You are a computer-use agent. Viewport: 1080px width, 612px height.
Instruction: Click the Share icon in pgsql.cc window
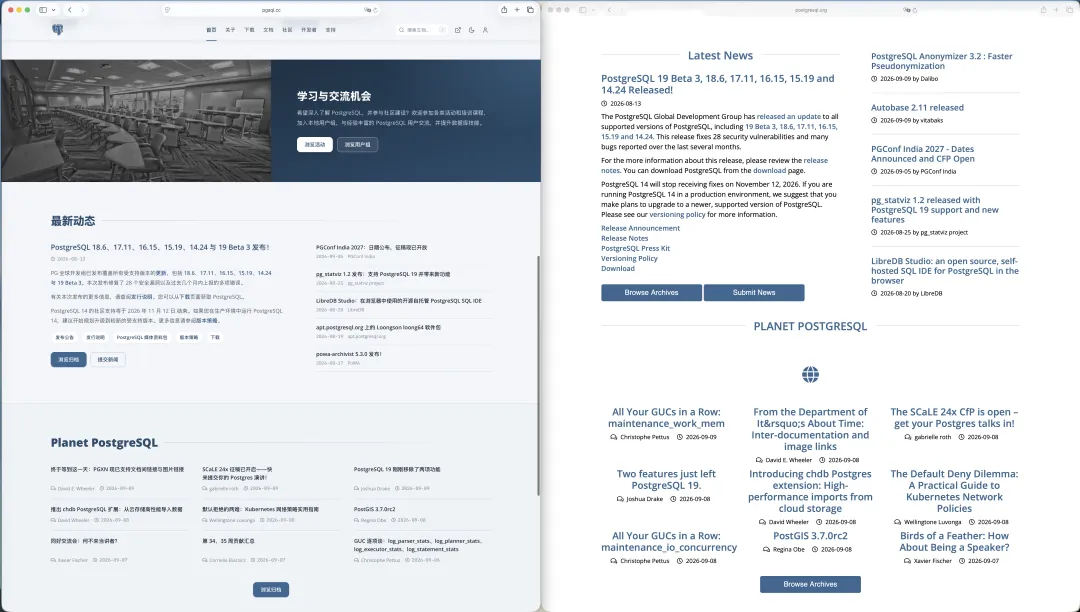coord(504,10)
